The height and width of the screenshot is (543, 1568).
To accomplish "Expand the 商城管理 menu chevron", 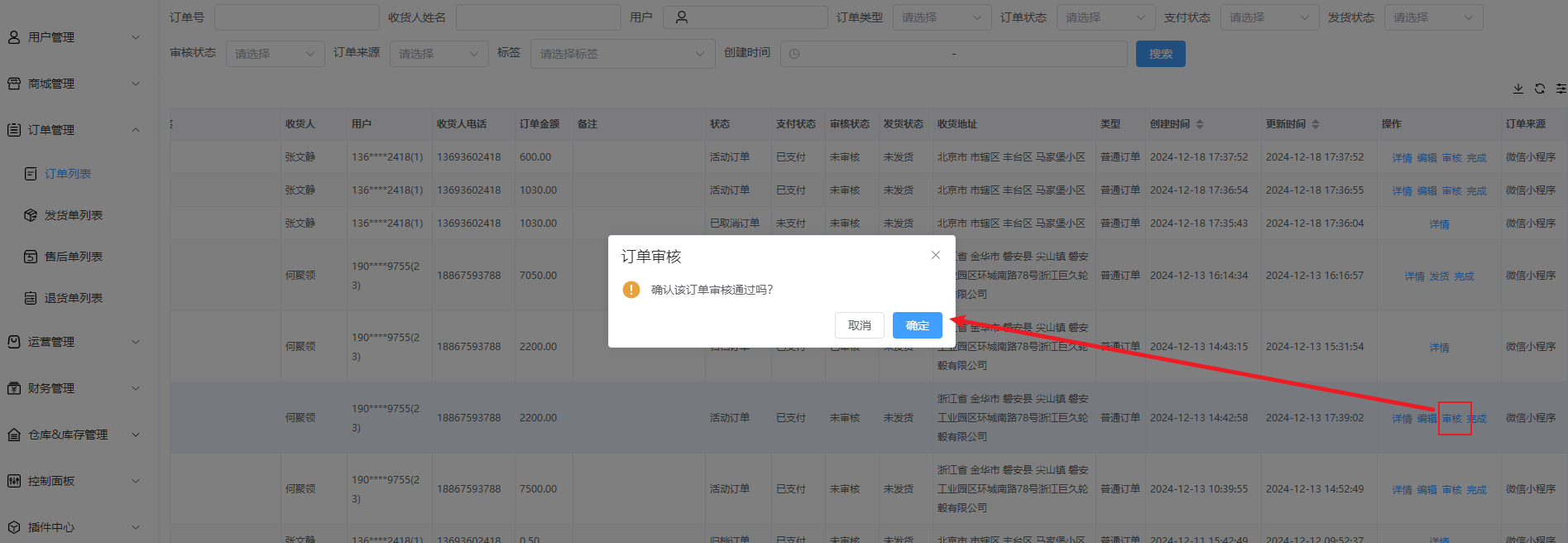I will 136,84.
